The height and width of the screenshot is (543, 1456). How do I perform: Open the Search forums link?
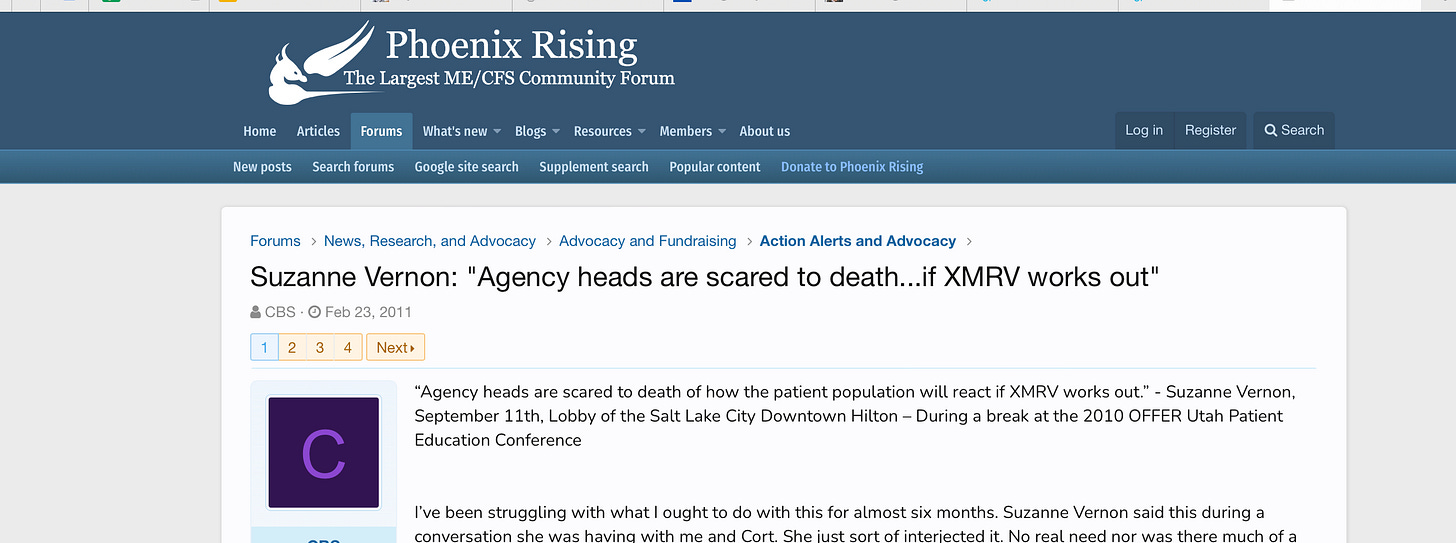353,167
